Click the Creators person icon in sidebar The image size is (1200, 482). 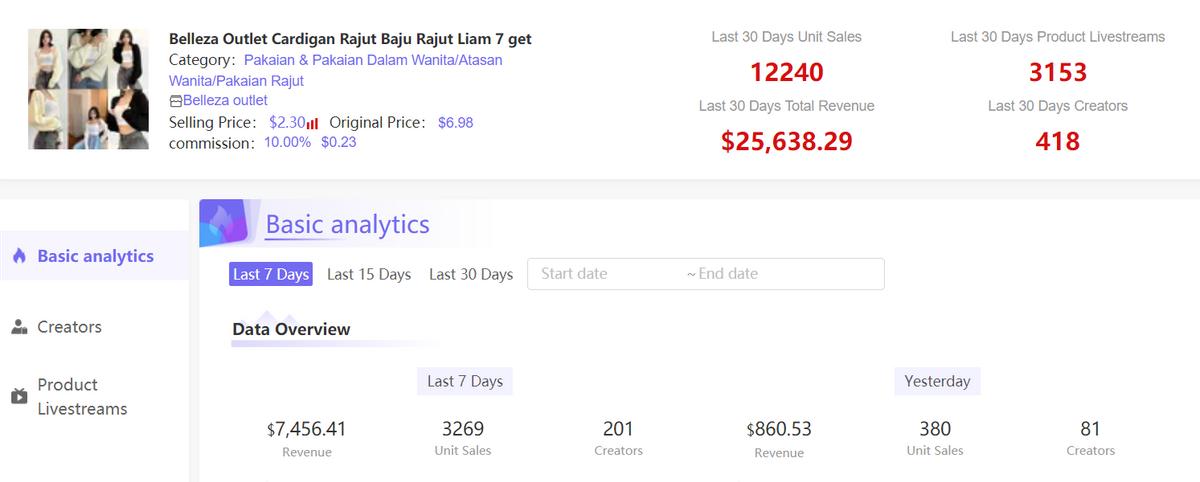point(19,327)
